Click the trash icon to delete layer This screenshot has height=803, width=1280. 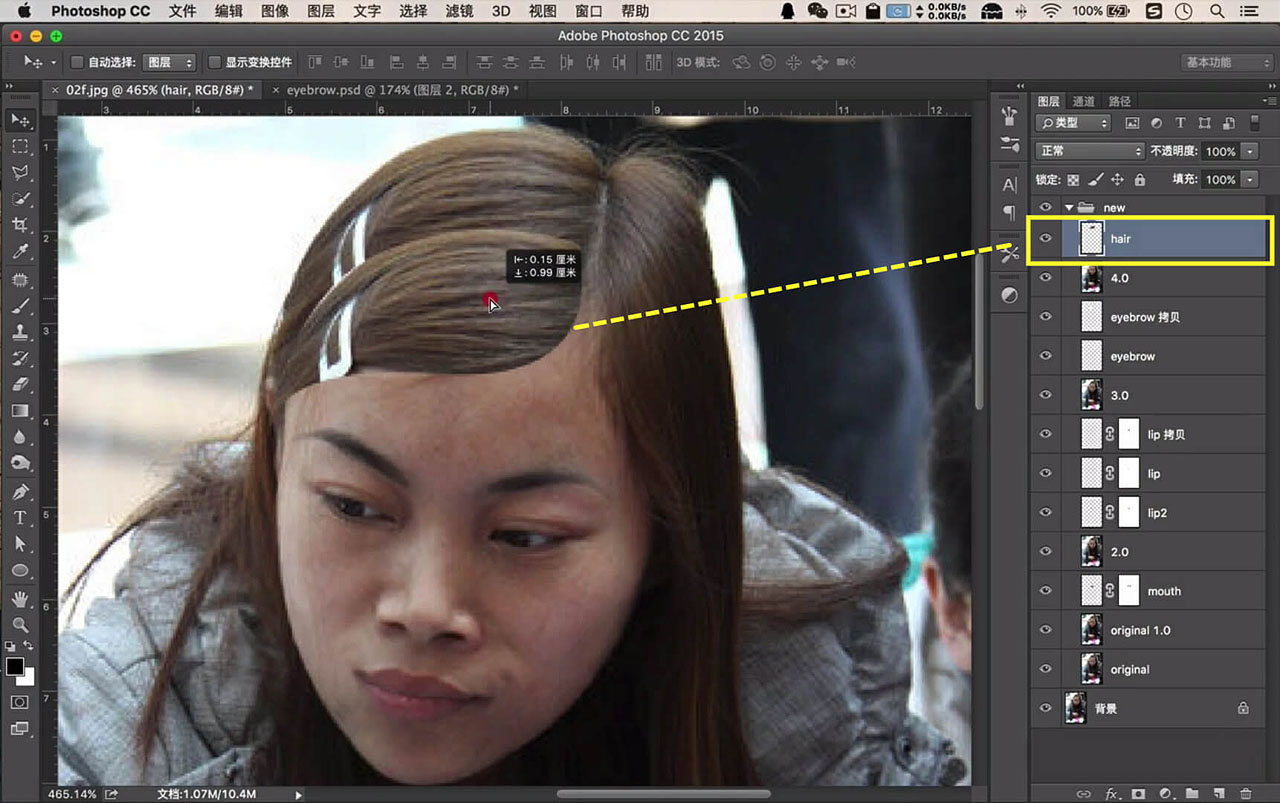[x=1246, y=793]
